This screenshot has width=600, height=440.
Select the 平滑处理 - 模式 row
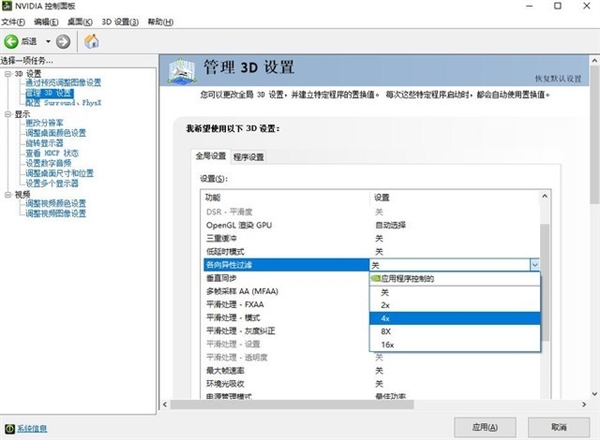(286, 318)
